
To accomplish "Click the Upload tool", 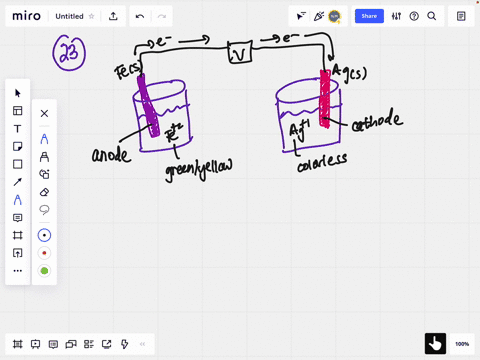I will [18, 253].
